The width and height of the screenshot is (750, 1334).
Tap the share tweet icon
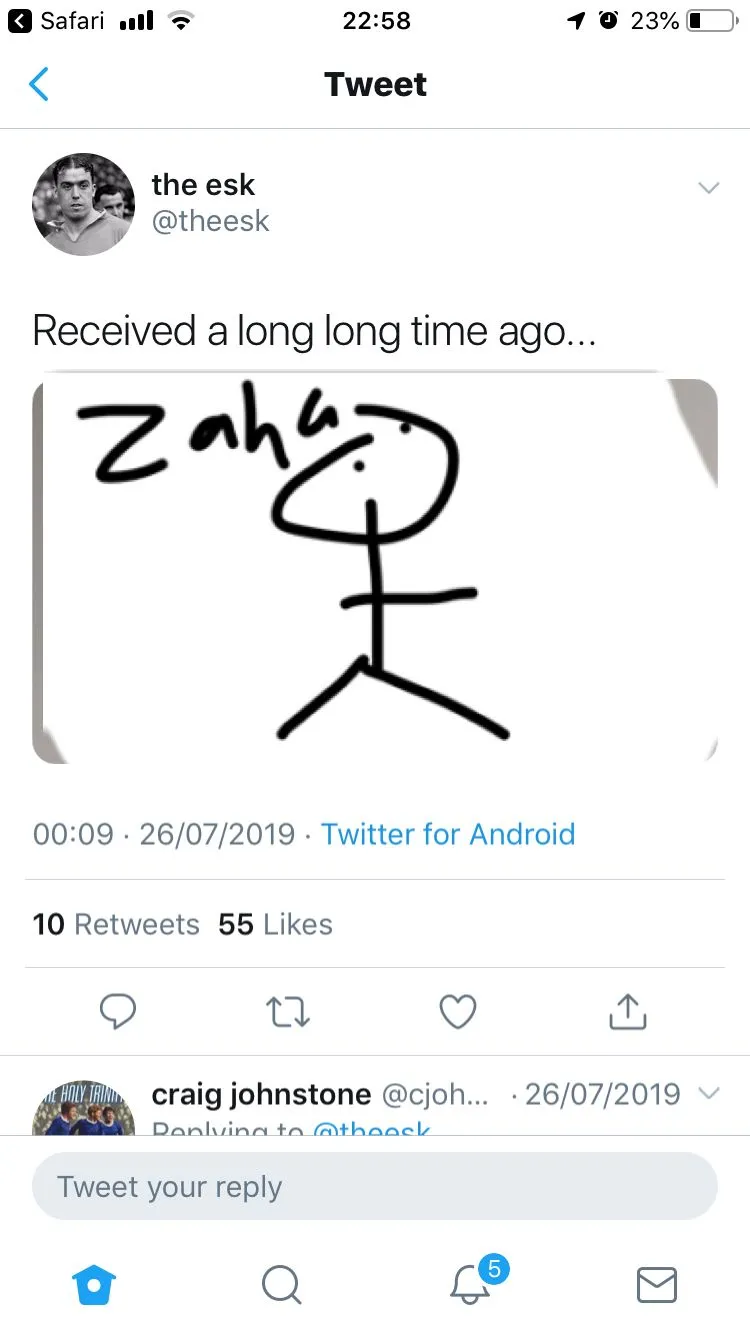pos(628,1012)
